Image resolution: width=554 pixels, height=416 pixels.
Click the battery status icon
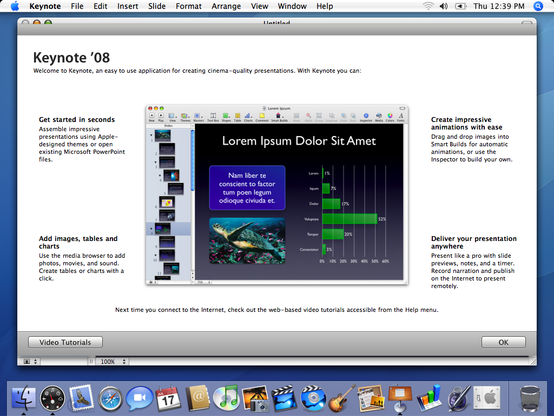[460, 6]
